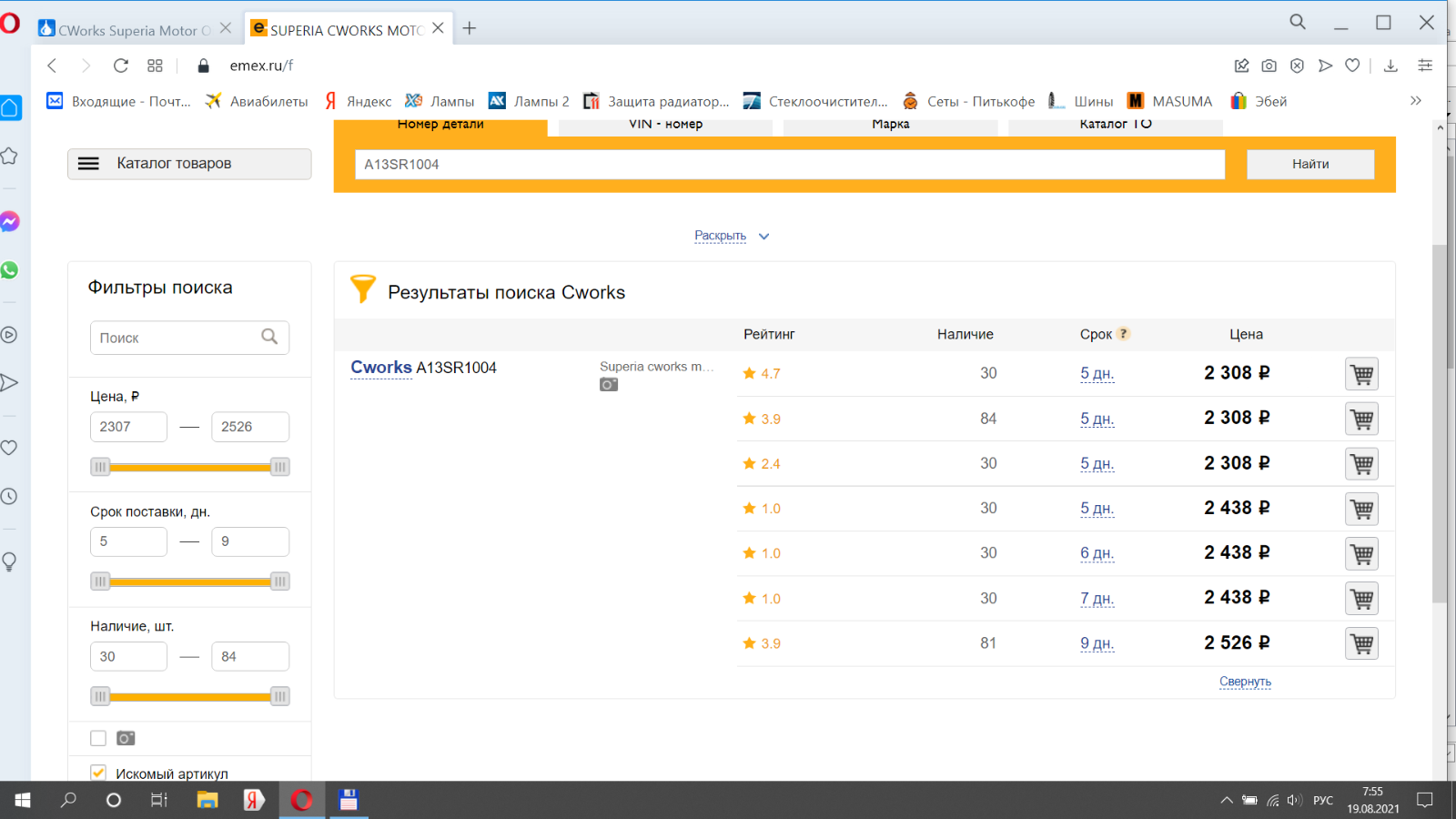Open Авиабилеты bookmark
Image resolution: width=1456 pixels, height=819 pixels.
[257, 101]
